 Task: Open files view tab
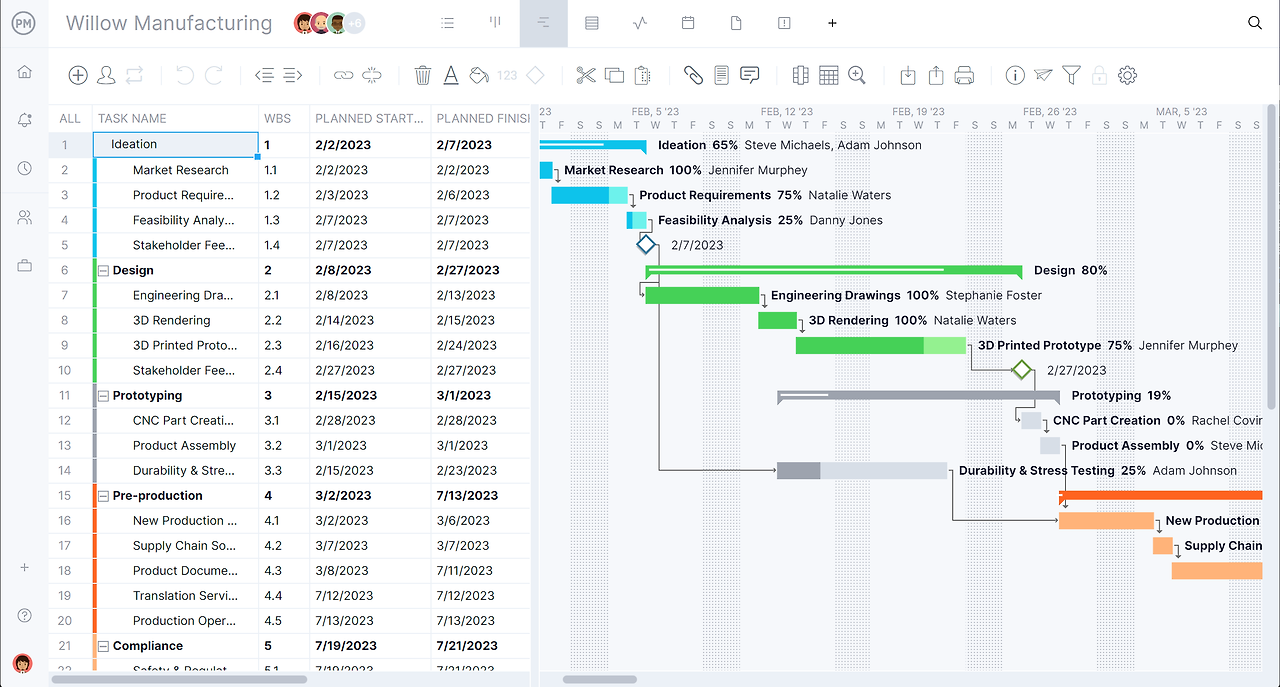pyautogui.click(x=736, y=23)
